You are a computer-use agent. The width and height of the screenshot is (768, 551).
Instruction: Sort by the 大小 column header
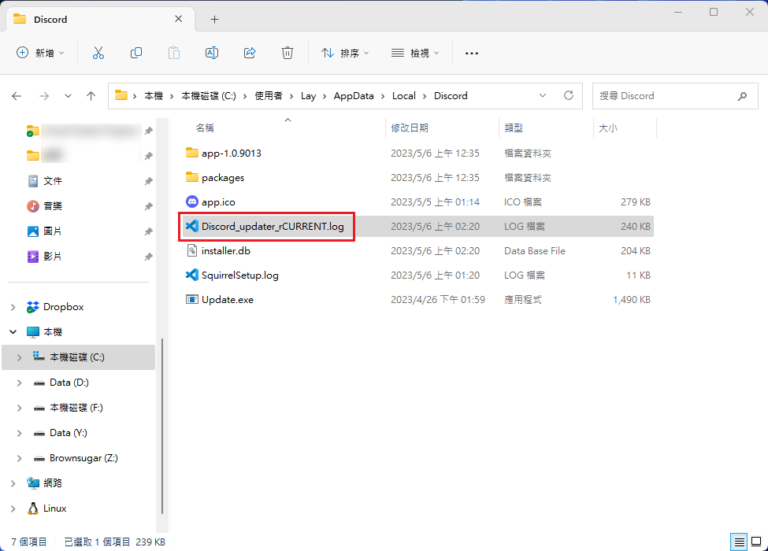(608, 128)
